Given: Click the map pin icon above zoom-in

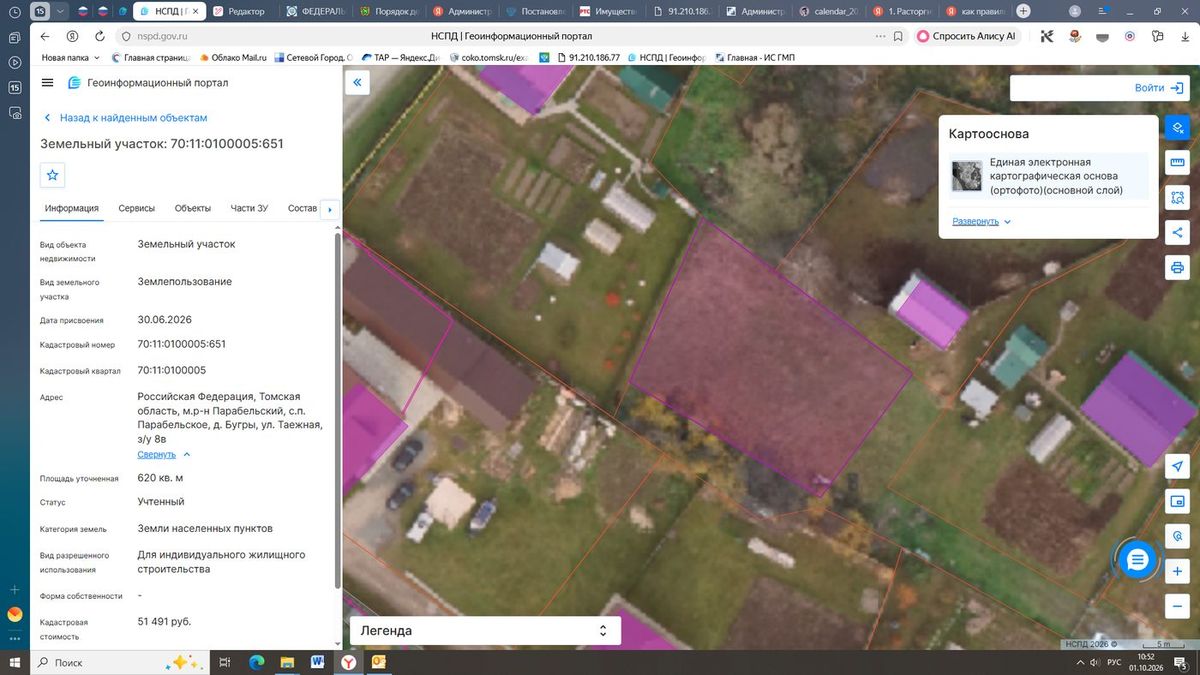Looking at the screenshot, I should point(1177,536).
